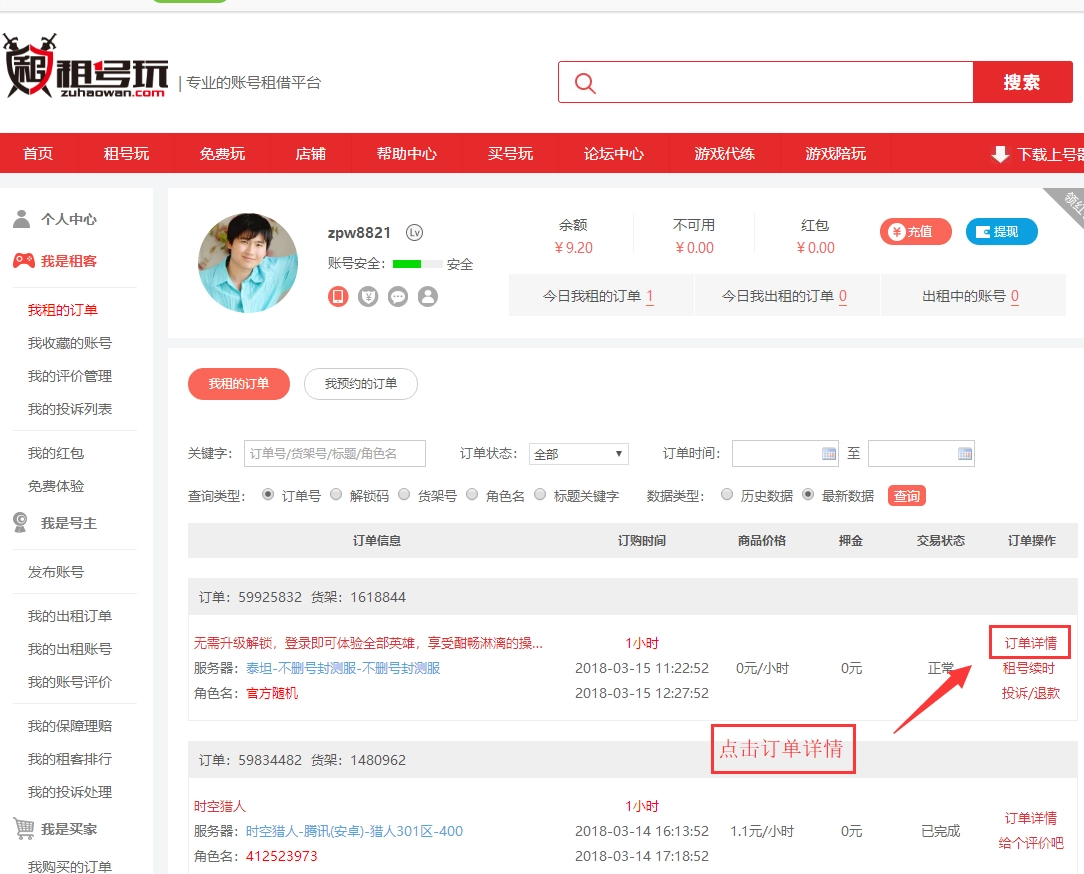Click the yen badge icon under username
The image size is (1084, 874).
[x=368, y=296]
